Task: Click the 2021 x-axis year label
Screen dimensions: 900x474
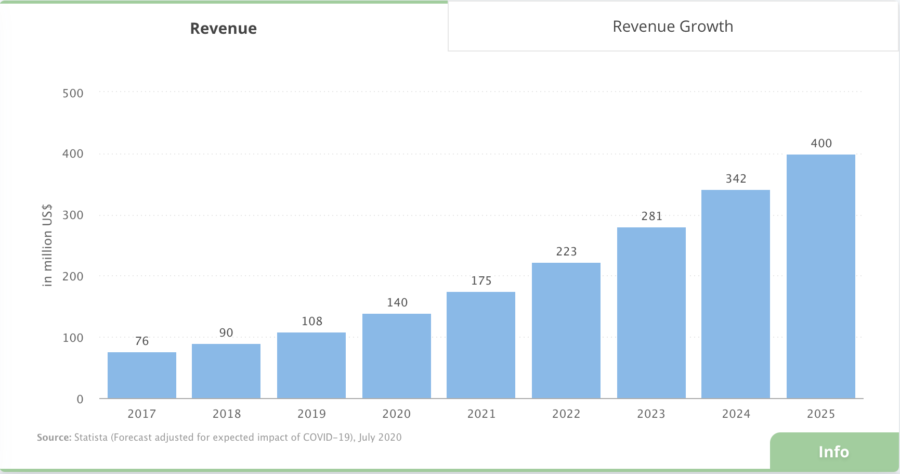Action: pos(481,414)
